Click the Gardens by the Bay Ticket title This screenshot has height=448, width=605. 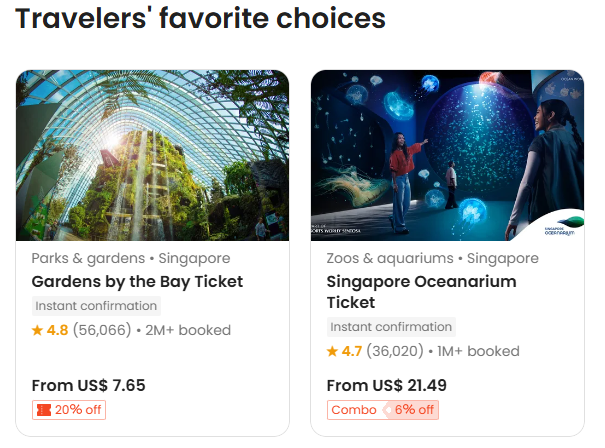pos(137,281)
